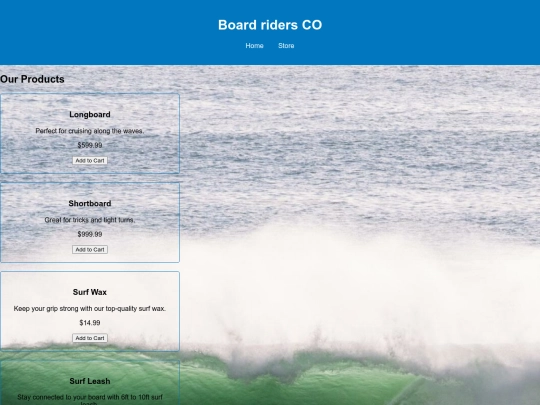Screen dimensions: 540x405
Task: Click 'Keep your grip strong' wax description
Action: point(90,309)
